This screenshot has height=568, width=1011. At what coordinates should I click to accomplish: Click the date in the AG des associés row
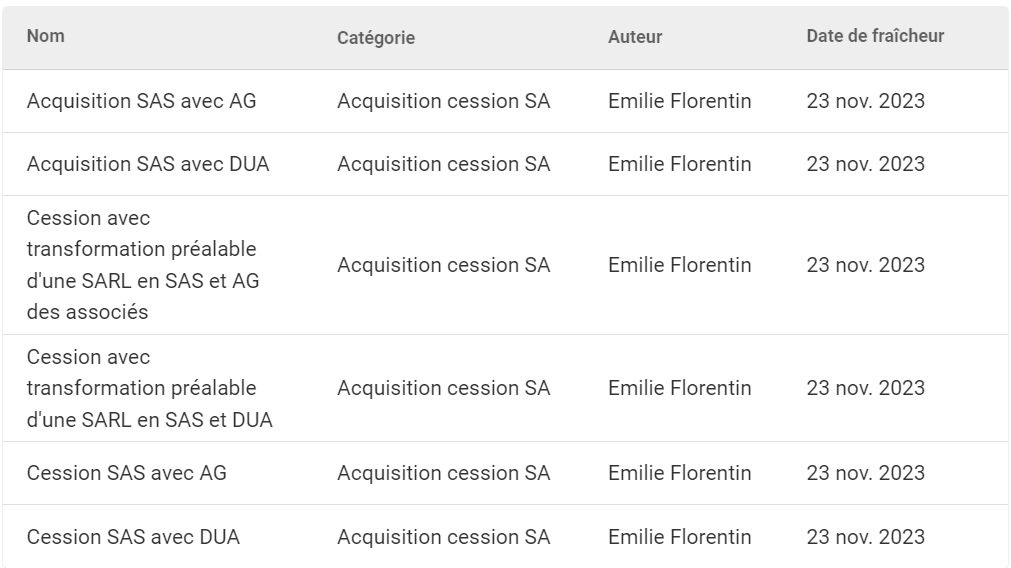[x=865, y=265]
